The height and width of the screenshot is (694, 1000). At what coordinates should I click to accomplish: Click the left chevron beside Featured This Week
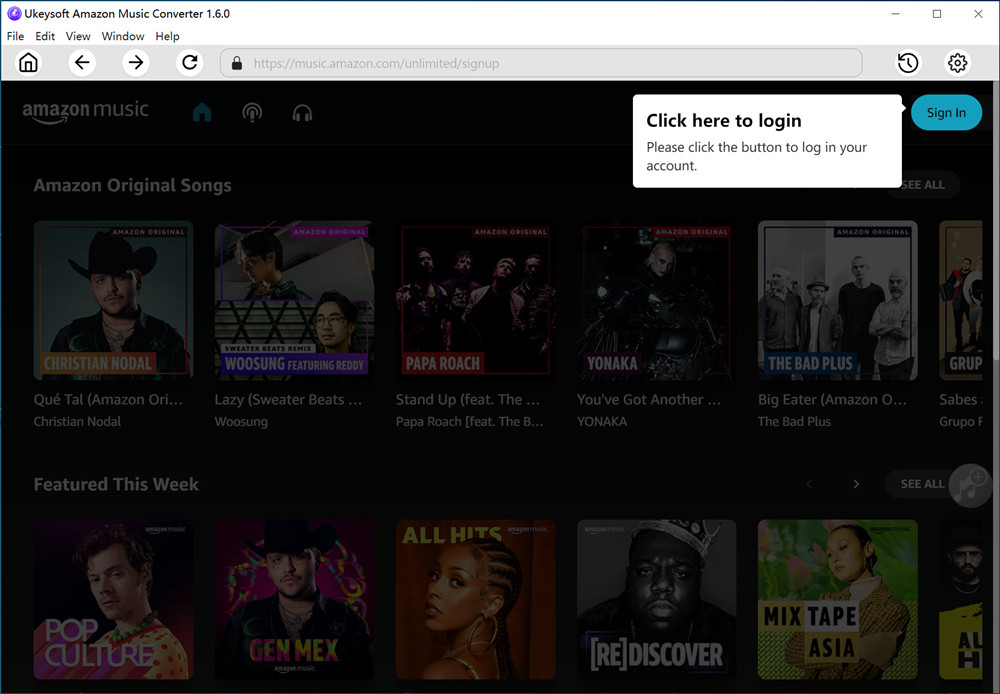click(809, 483)
